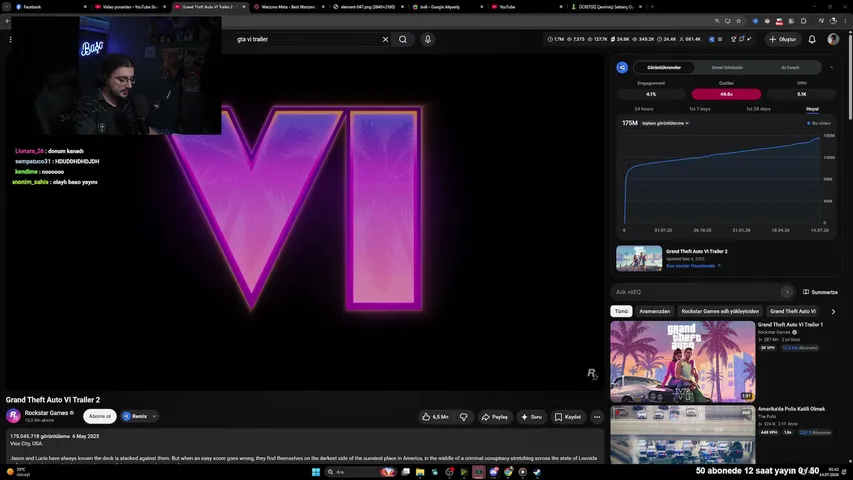Click the Oluştur create button

(x=782, y=39)
